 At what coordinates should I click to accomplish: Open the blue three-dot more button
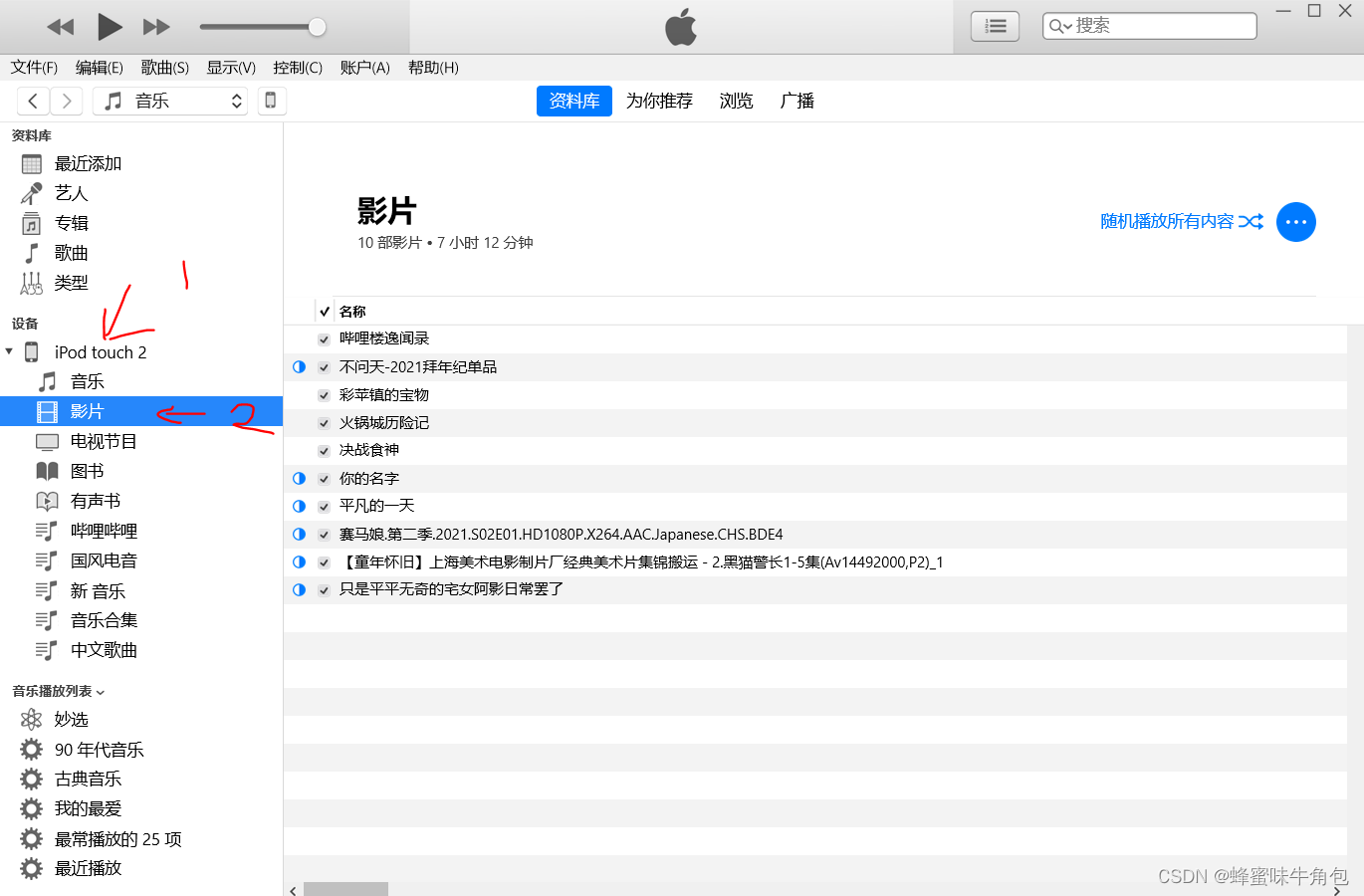(1296, 222)
